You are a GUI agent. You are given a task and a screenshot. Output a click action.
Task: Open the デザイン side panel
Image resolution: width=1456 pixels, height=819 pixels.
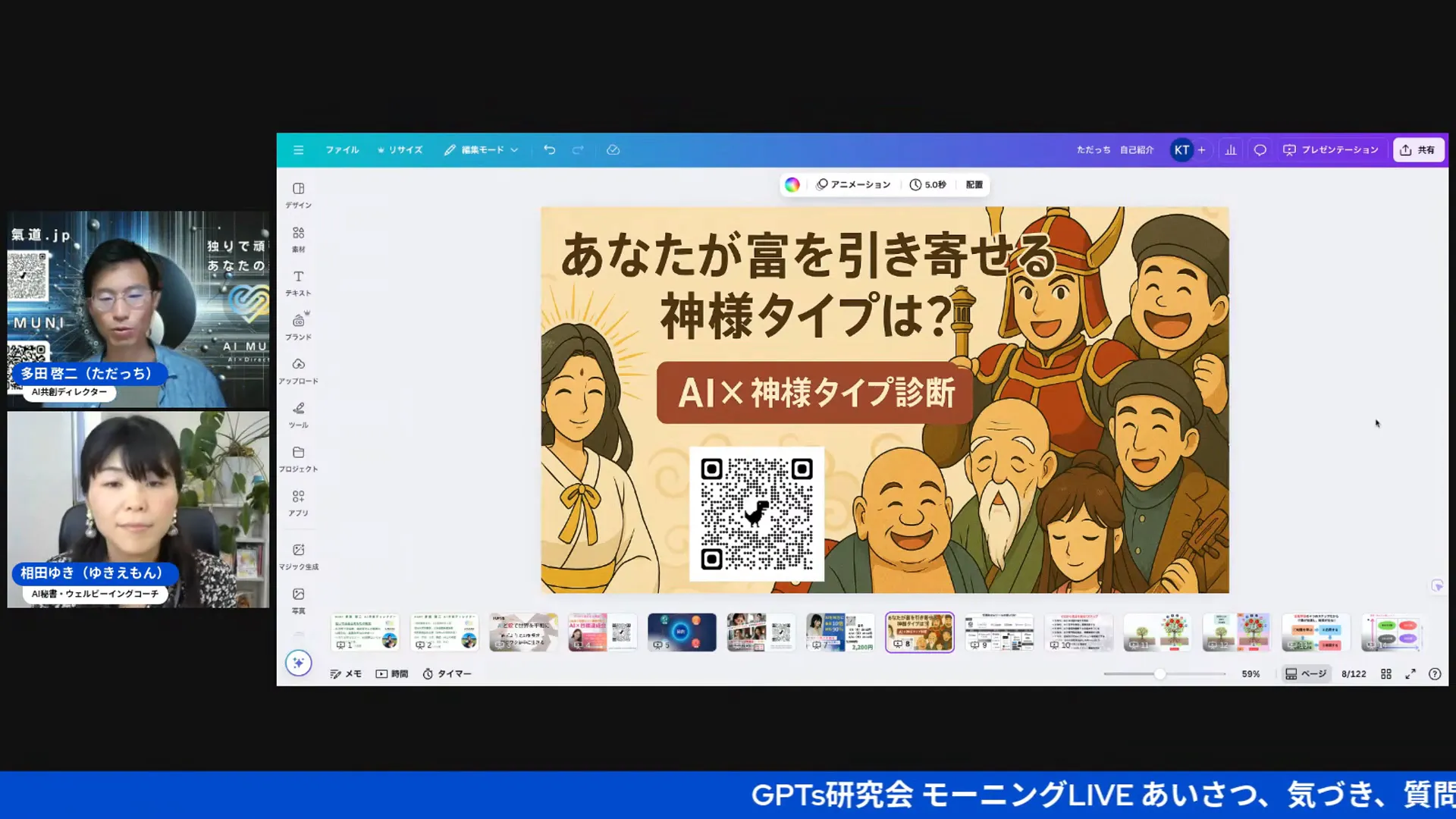click(299, 195)
